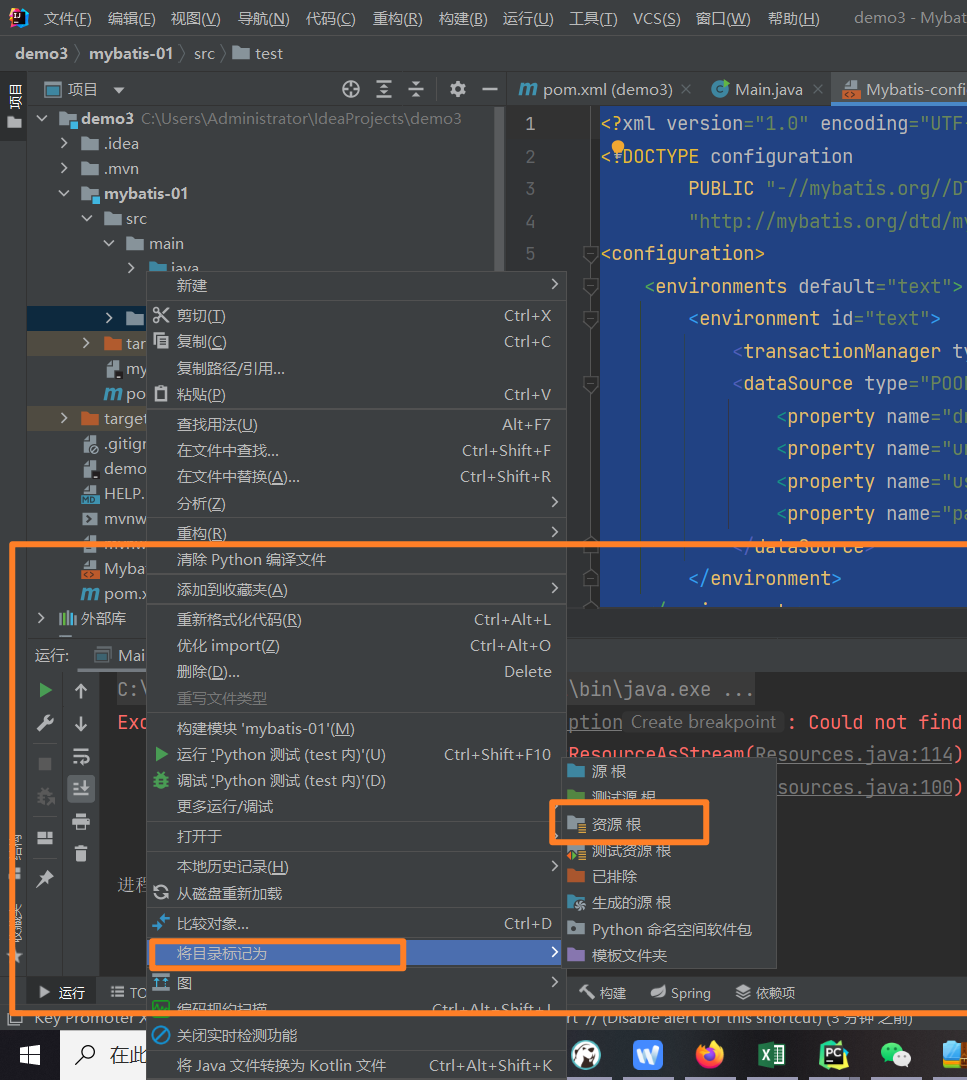Expand the .idea folder
Screen dimensions: 967x1080
coord(64,143)
